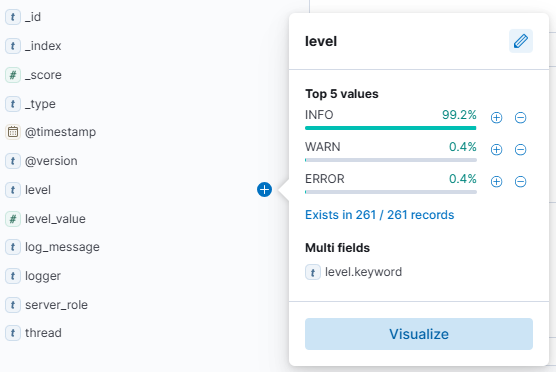
Task: Click the _type field type icon
Action: pyautogui.click(x=13, y=104)
